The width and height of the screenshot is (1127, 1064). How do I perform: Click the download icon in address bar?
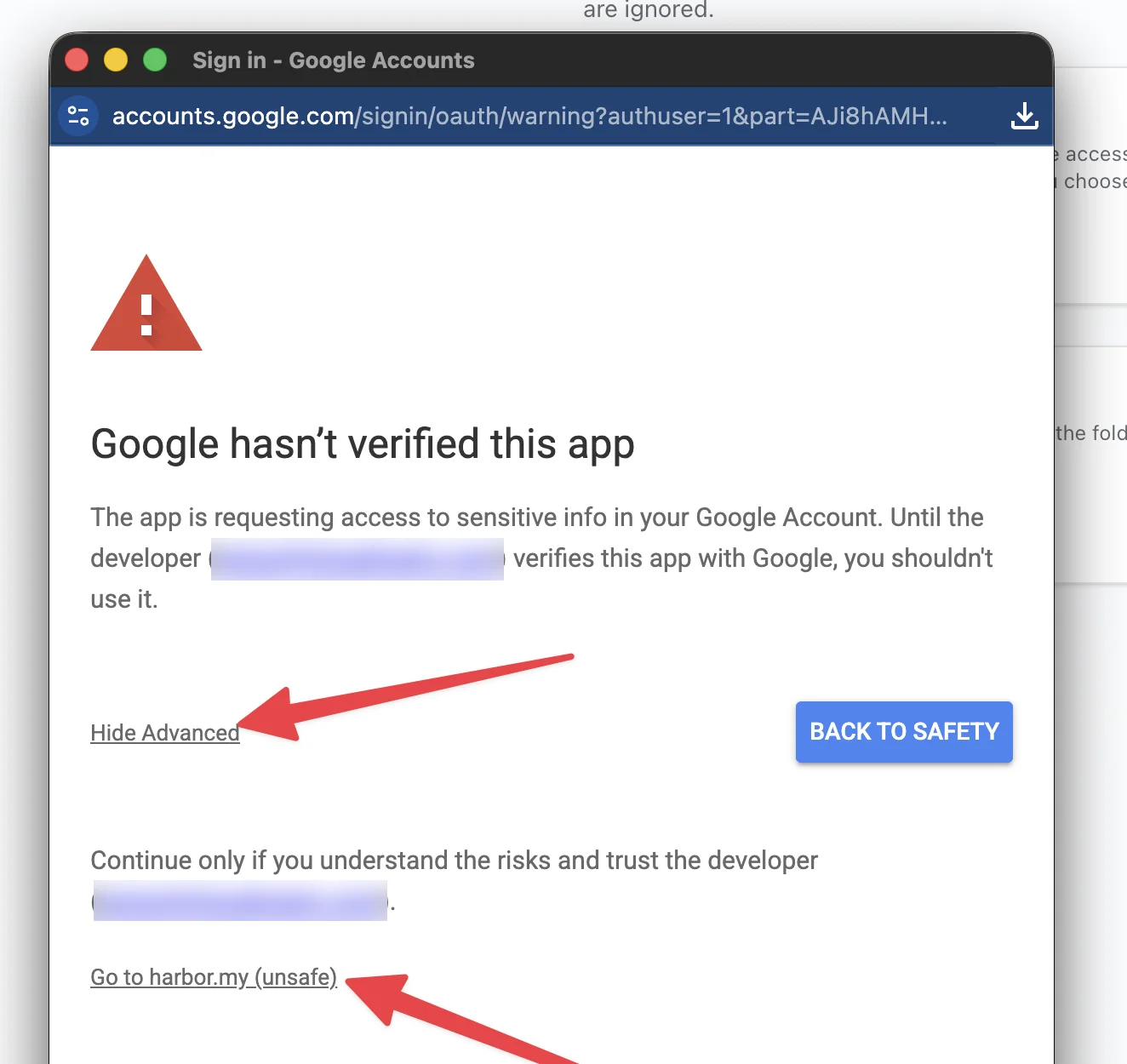tap(1024, 116)
